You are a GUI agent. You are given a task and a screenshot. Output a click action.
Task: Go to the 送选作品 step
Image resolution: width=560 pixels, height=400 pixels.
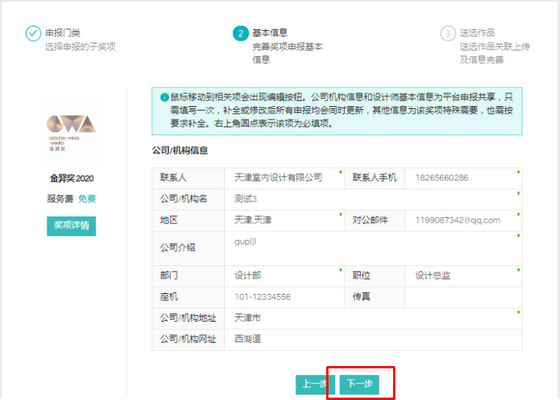pos(477,33)
